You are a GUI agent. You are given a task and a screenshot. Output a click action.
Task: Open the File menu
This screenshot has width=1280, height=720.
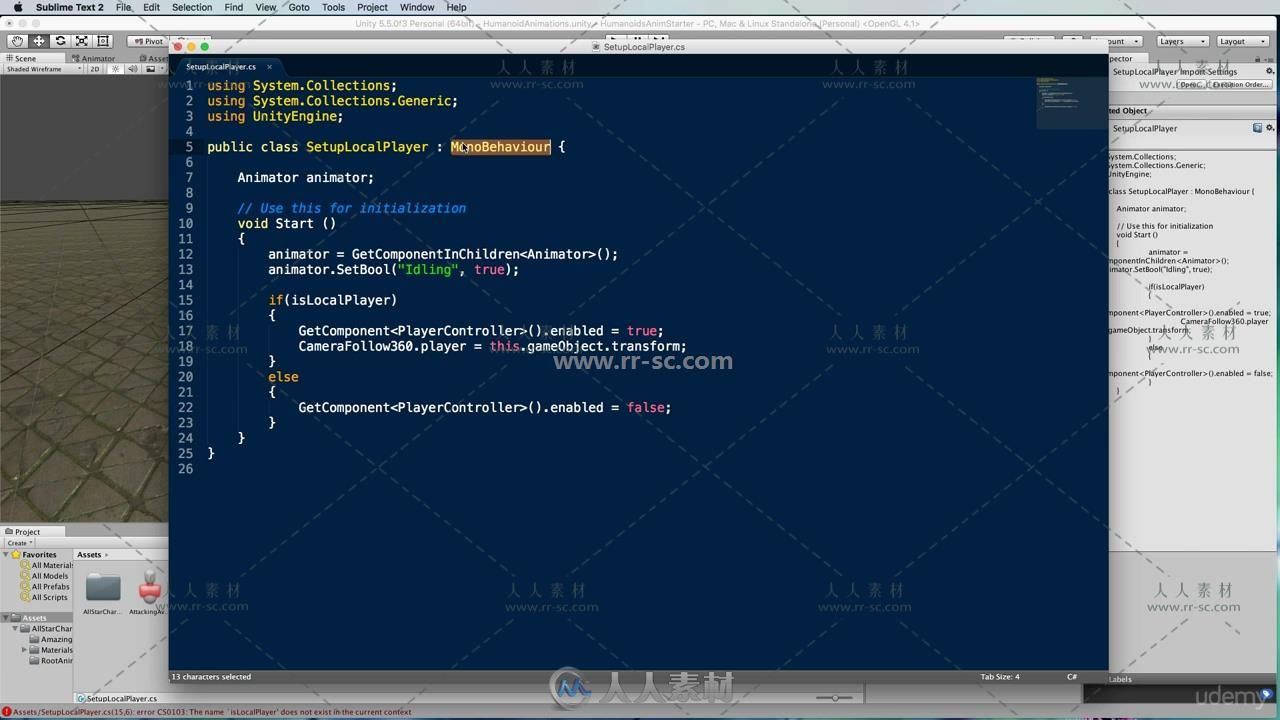123,7
